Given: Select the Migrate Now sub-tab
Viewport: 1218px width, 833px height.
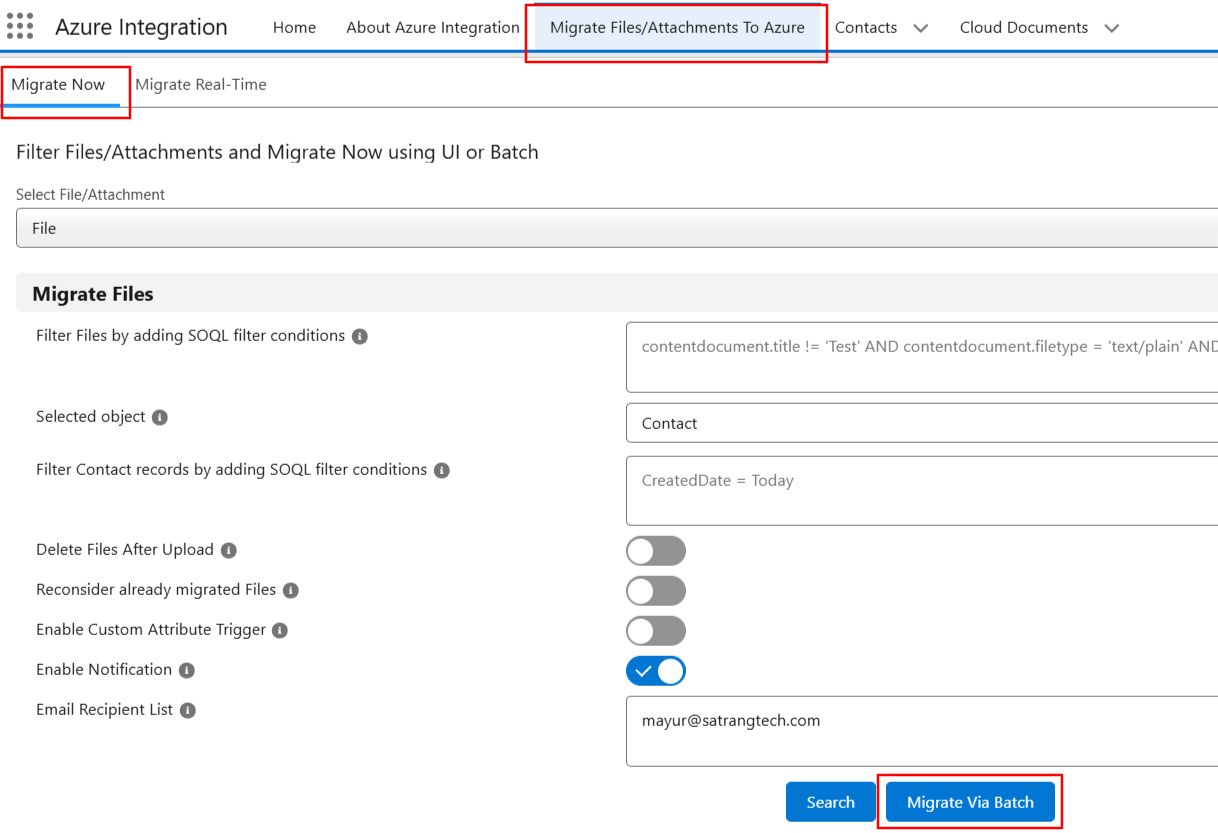Looking at the screenshot, I should click(x=58, y=85).
